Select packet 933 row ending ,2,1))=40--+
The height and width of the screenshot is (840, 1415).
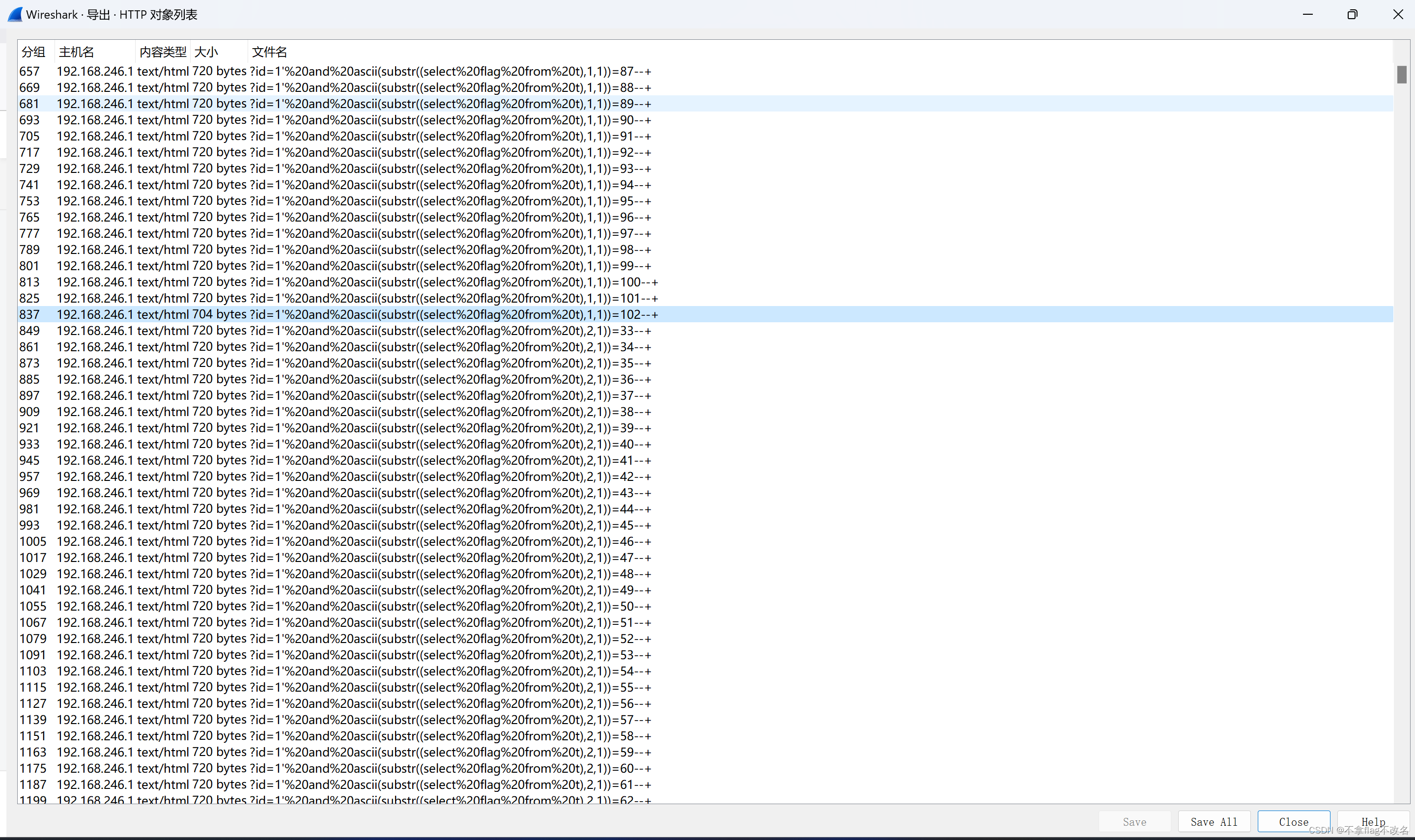click(x=705, y=445)
